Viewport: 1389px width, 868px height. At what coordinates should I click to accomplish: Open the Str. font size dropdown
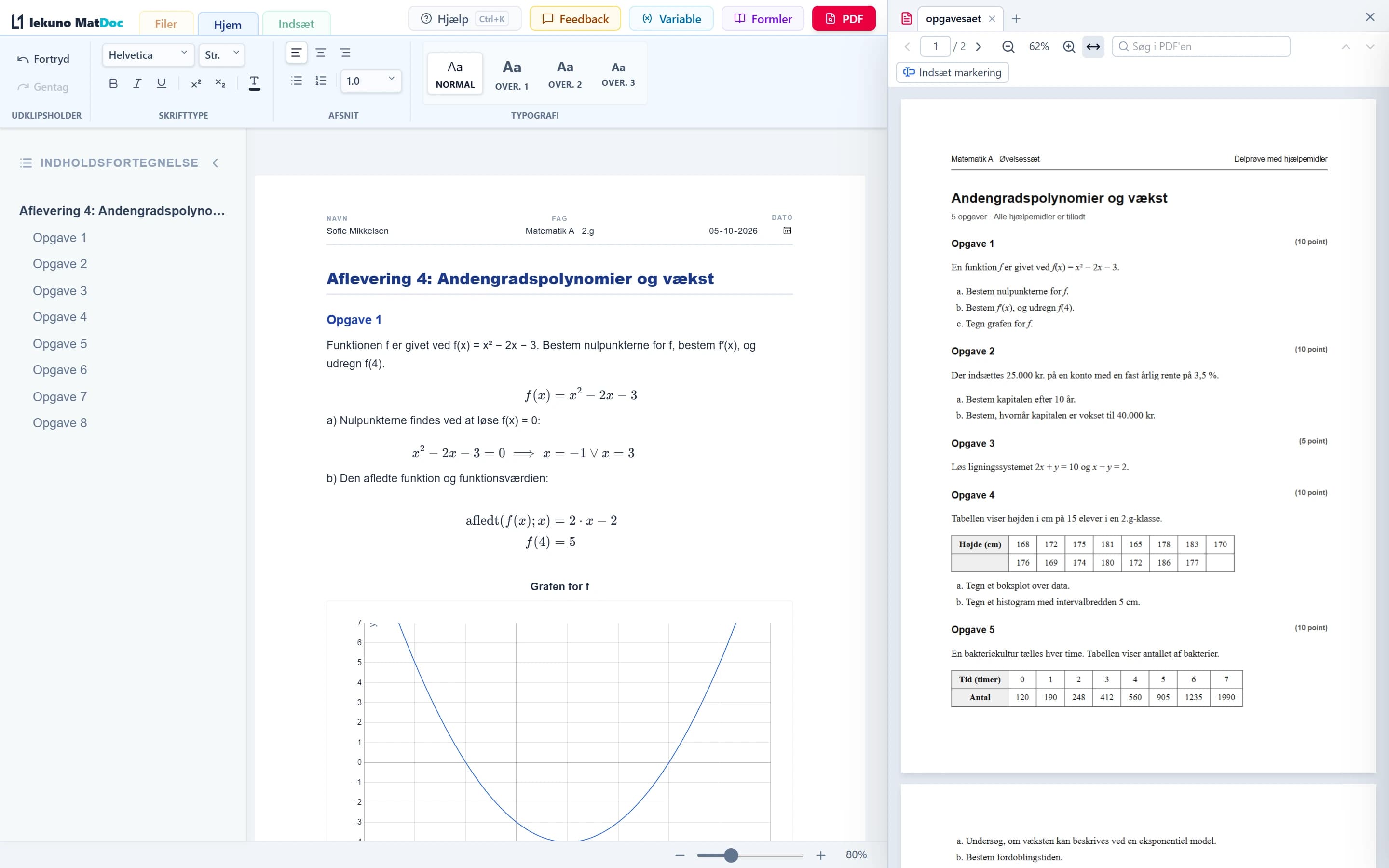coord(222,55)
